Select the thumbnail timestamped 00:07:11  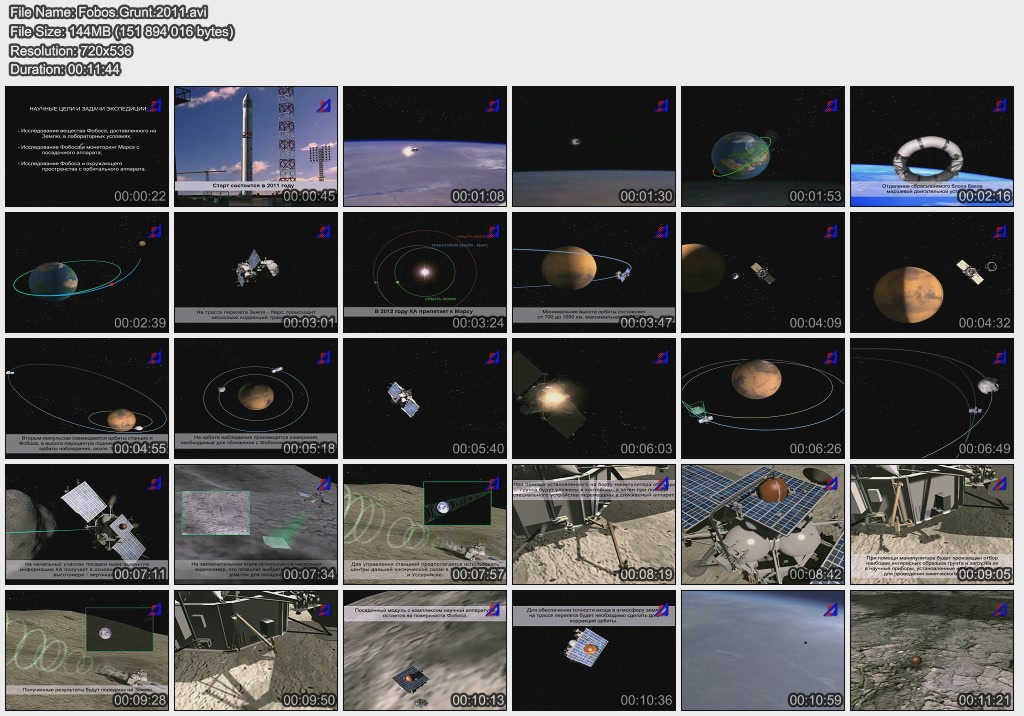87,524
